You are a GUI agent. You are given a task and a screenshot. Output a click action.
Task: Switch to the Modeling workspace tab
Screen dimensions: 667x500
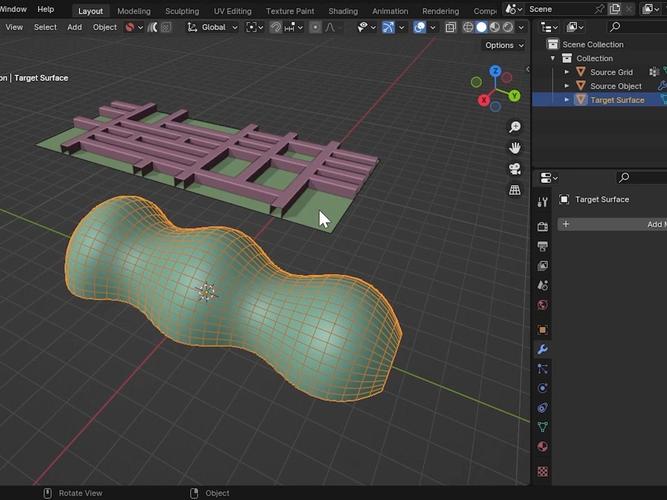(134, 11)
